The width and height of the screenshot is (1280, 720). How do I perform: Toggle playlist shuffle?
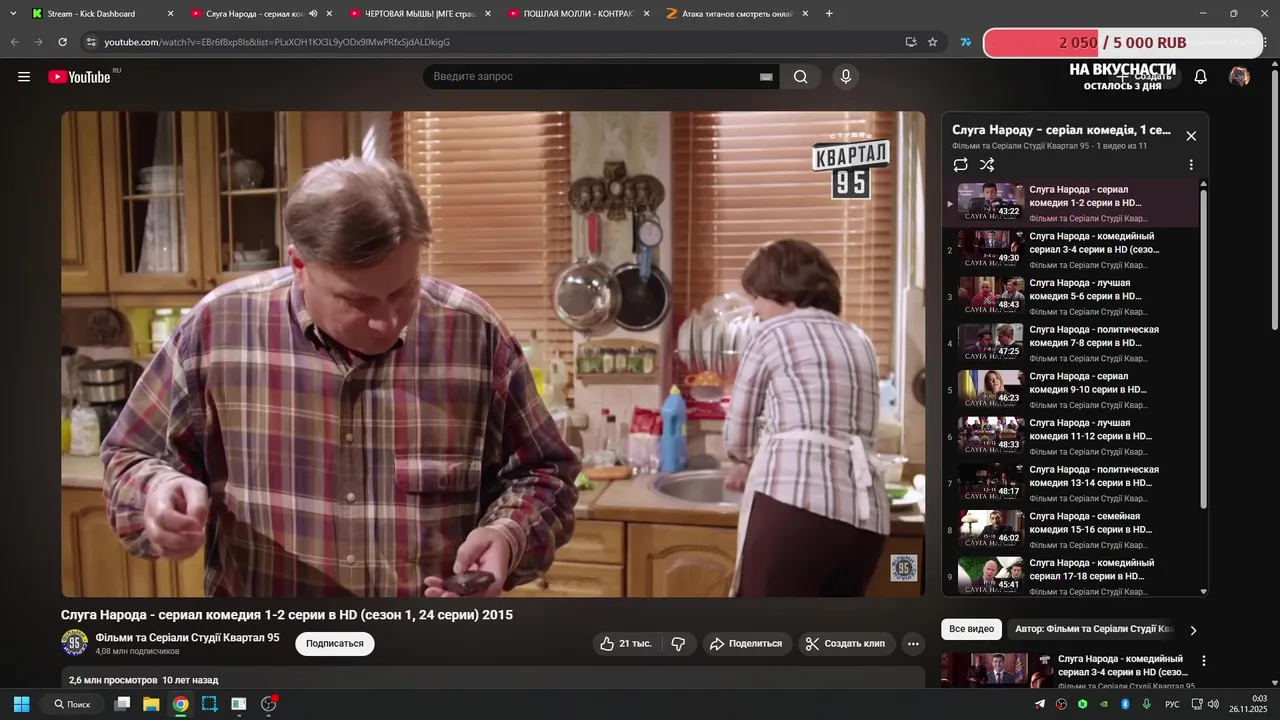tap(987, 165)
